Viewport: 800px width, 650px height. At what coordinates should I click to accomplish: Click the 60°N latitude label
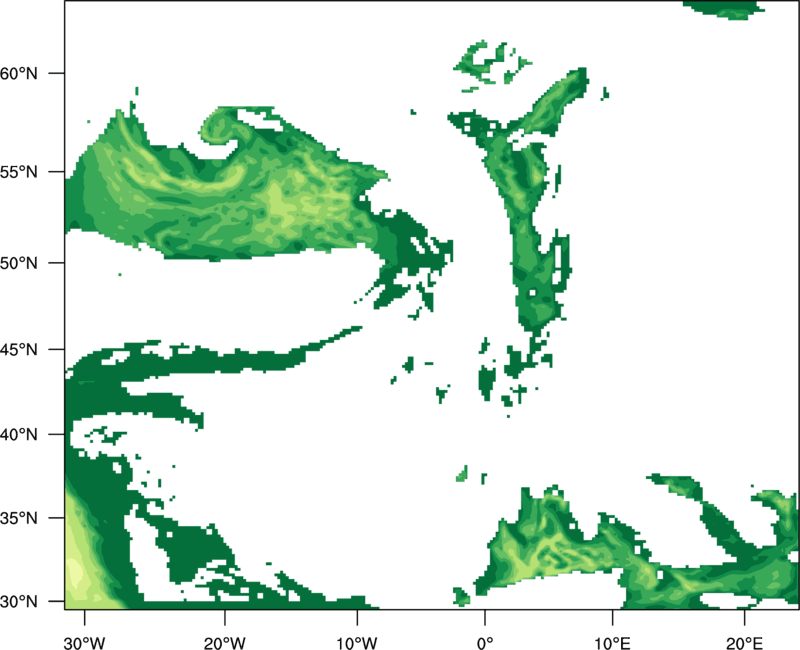click(19, 73)
